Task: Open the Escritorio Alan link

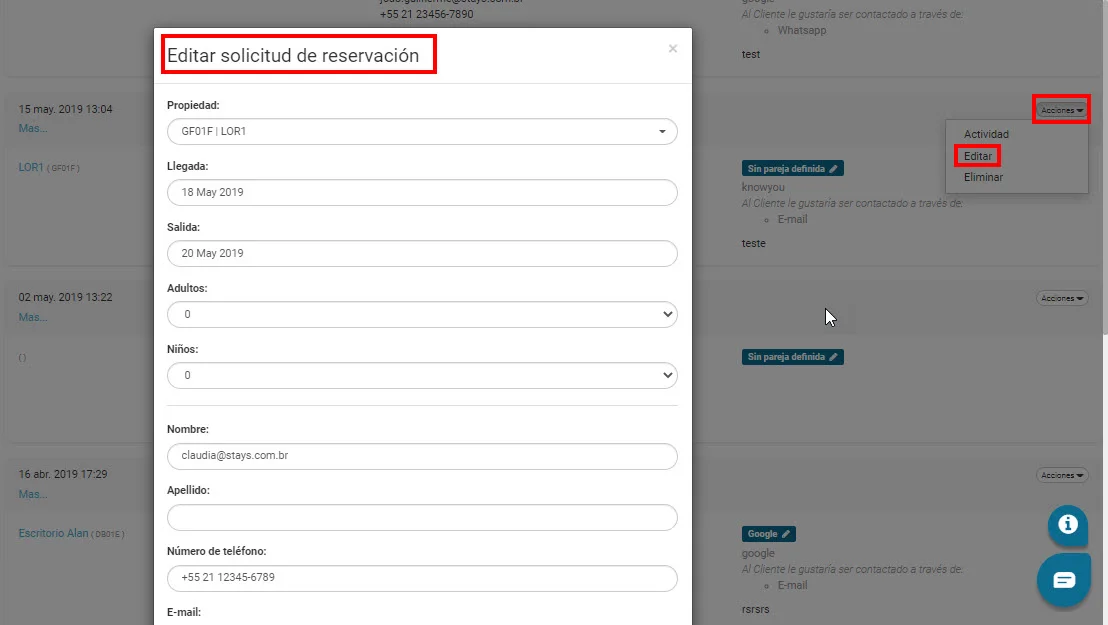Action: [53, 533]
